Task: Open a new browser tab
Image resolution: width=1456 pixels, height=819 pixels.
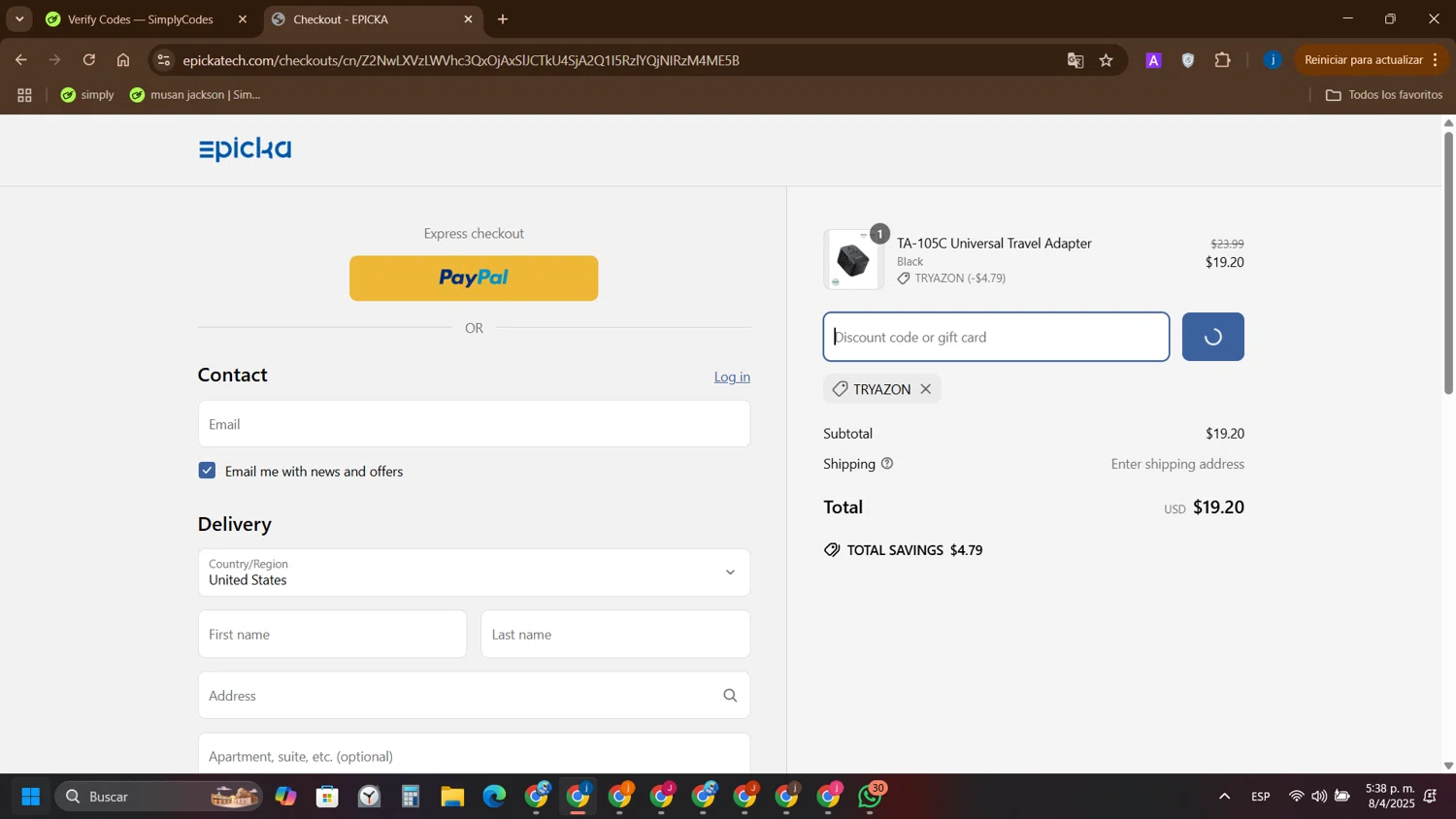Action: [503, 19]
